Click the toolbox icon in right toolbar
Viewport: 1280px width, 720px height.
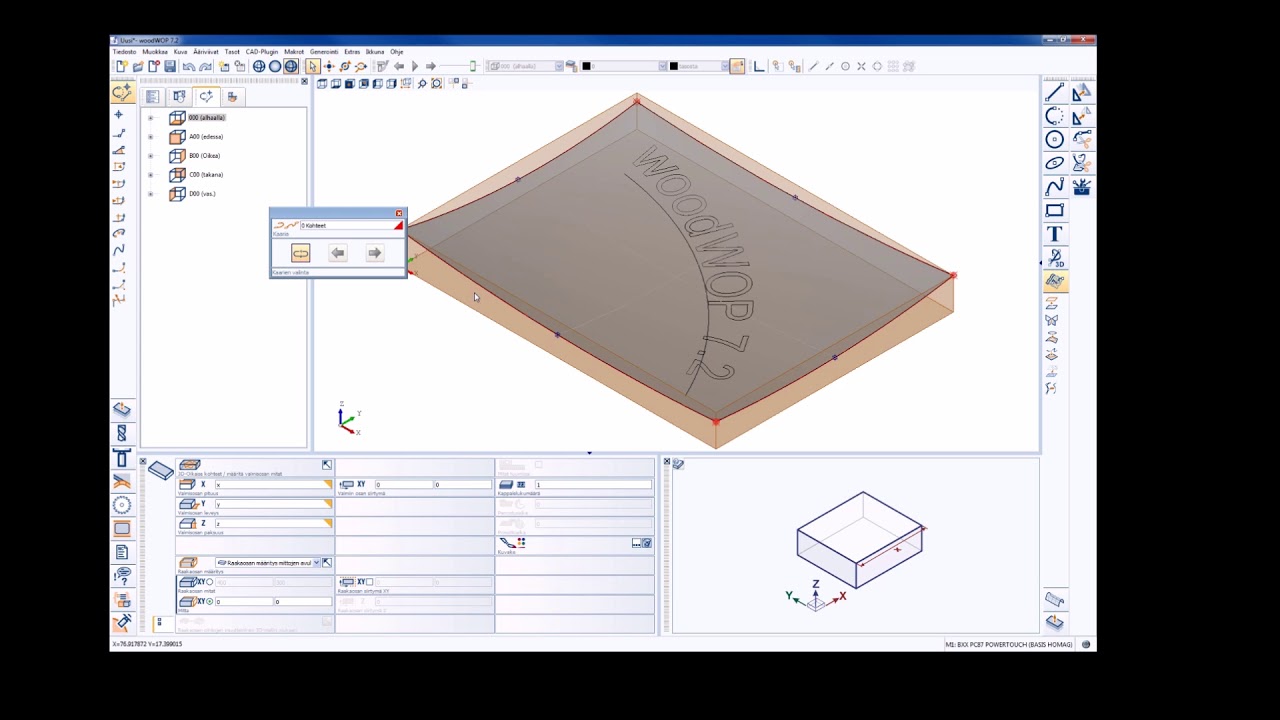1082,186
